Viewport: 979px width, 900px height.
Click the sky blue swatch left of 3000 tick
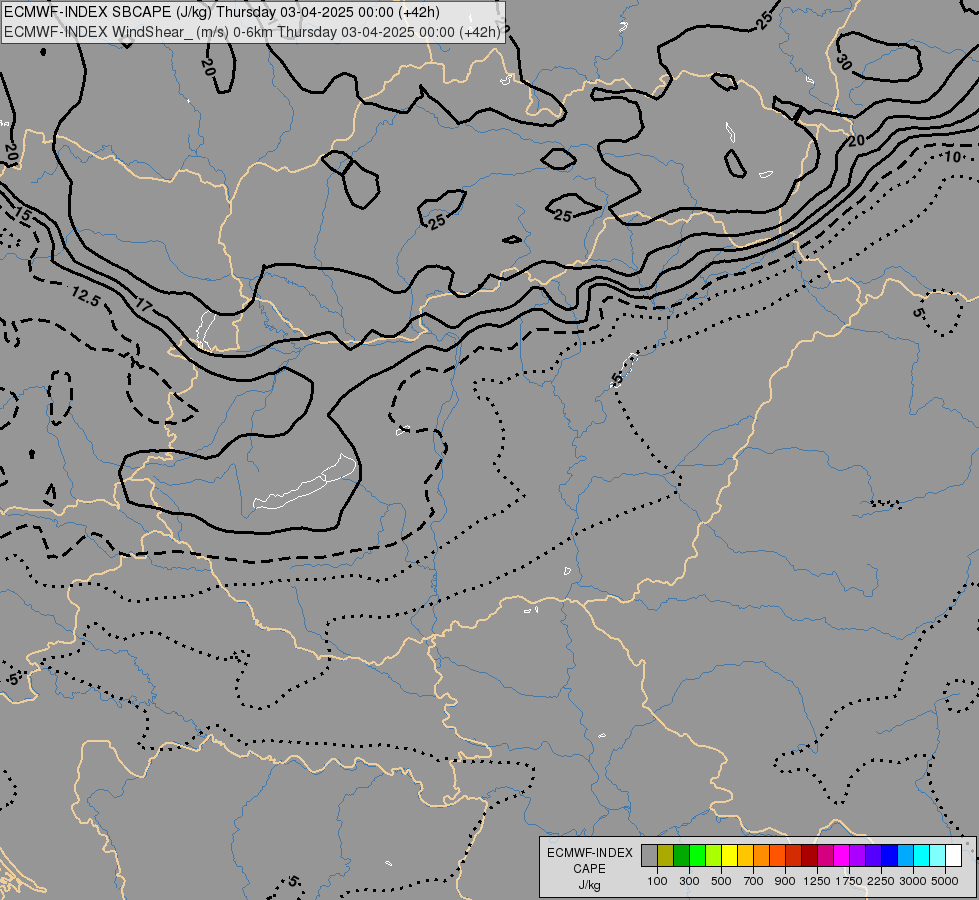906,856
